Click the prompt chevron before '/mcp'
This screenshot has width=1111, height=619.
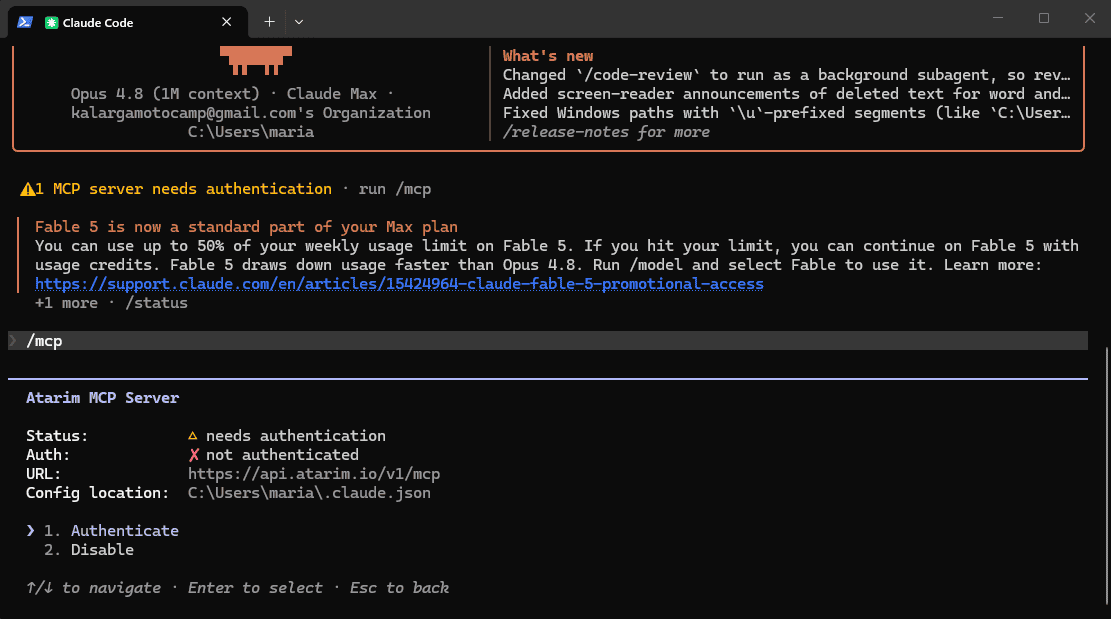13,341
